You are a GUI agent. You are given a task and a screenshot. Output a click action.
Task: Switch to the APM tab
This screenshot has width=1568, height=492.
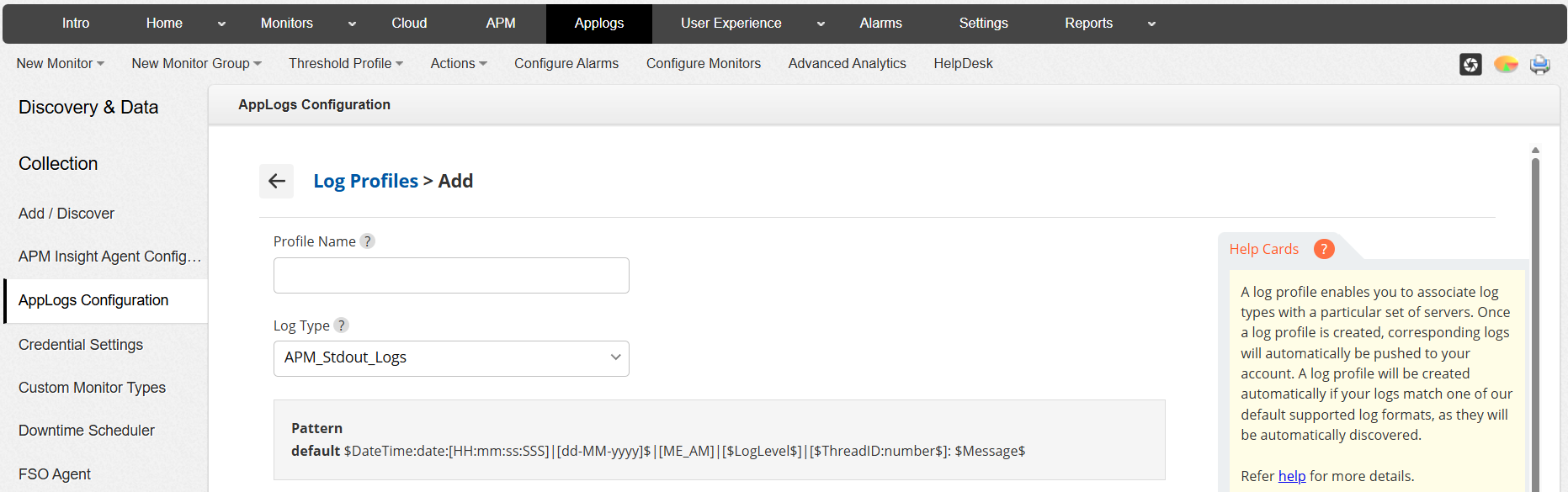click(501, 24)
